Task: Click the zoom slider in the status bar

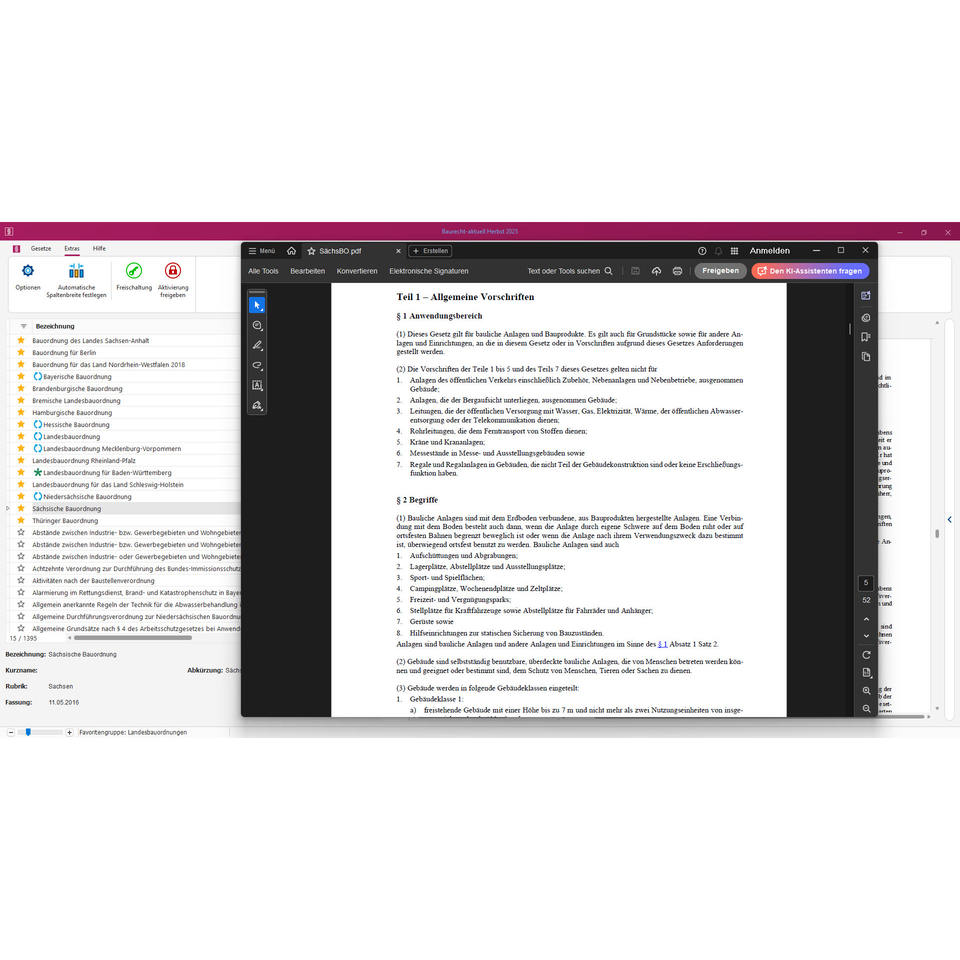Action: [40, 732]
